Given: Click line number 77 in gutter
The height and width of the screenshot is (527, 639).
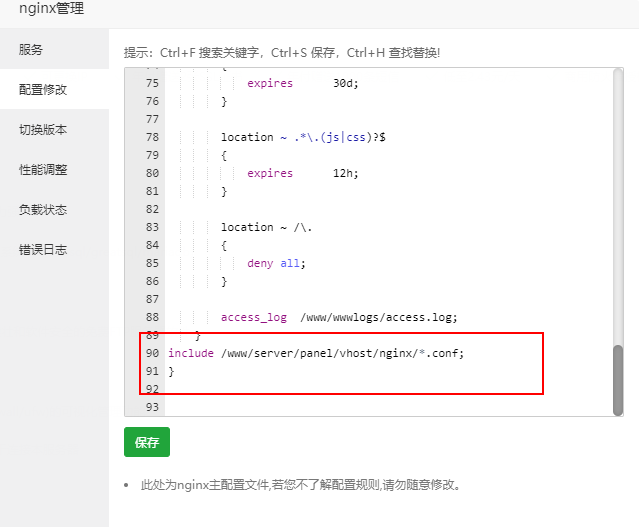Looking at the screenshot, I should pos(152,119).
